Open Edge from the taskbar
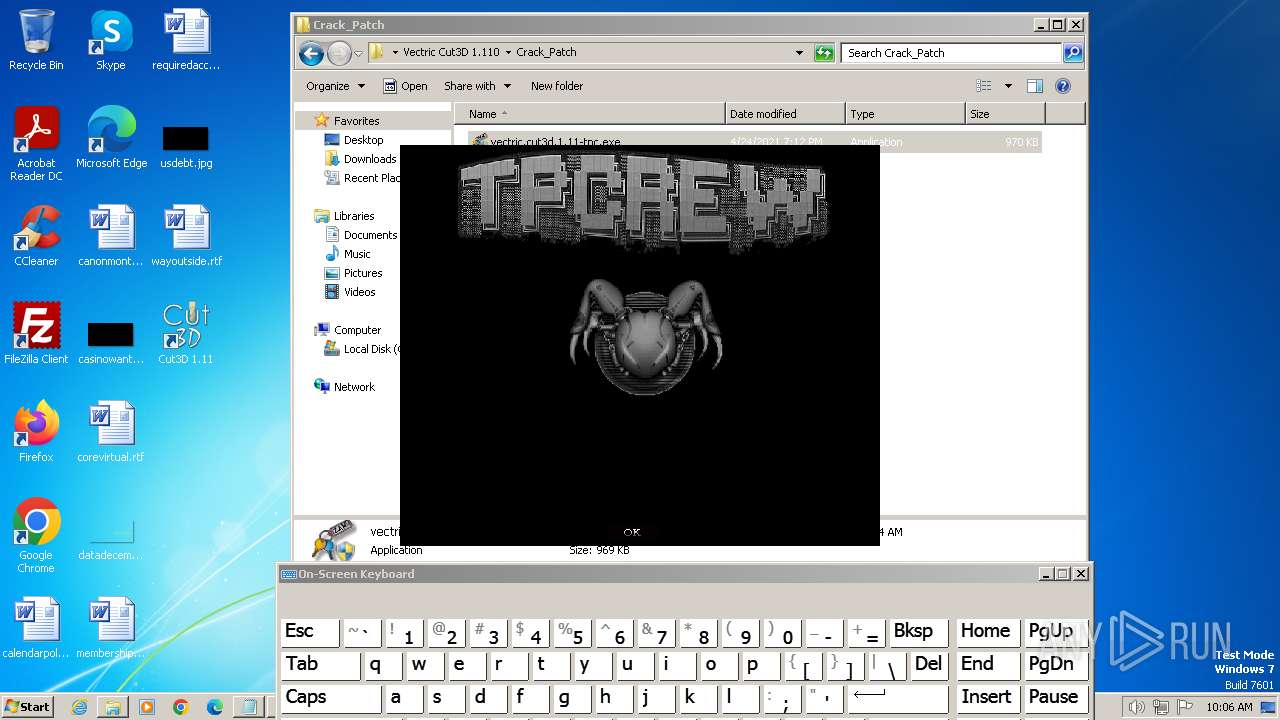 click(215, 707)
